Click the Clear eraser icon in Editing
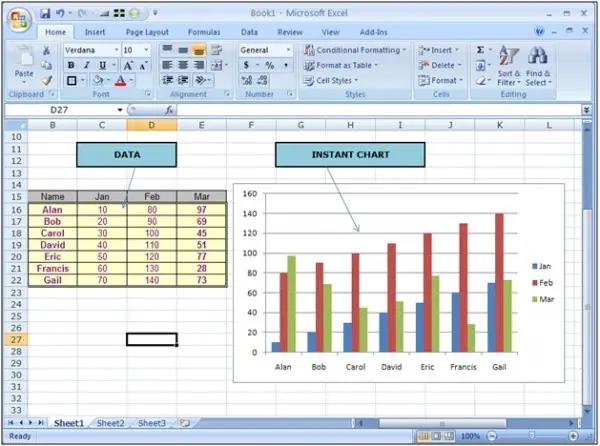The image size is (600, 446). coord(481,81)
